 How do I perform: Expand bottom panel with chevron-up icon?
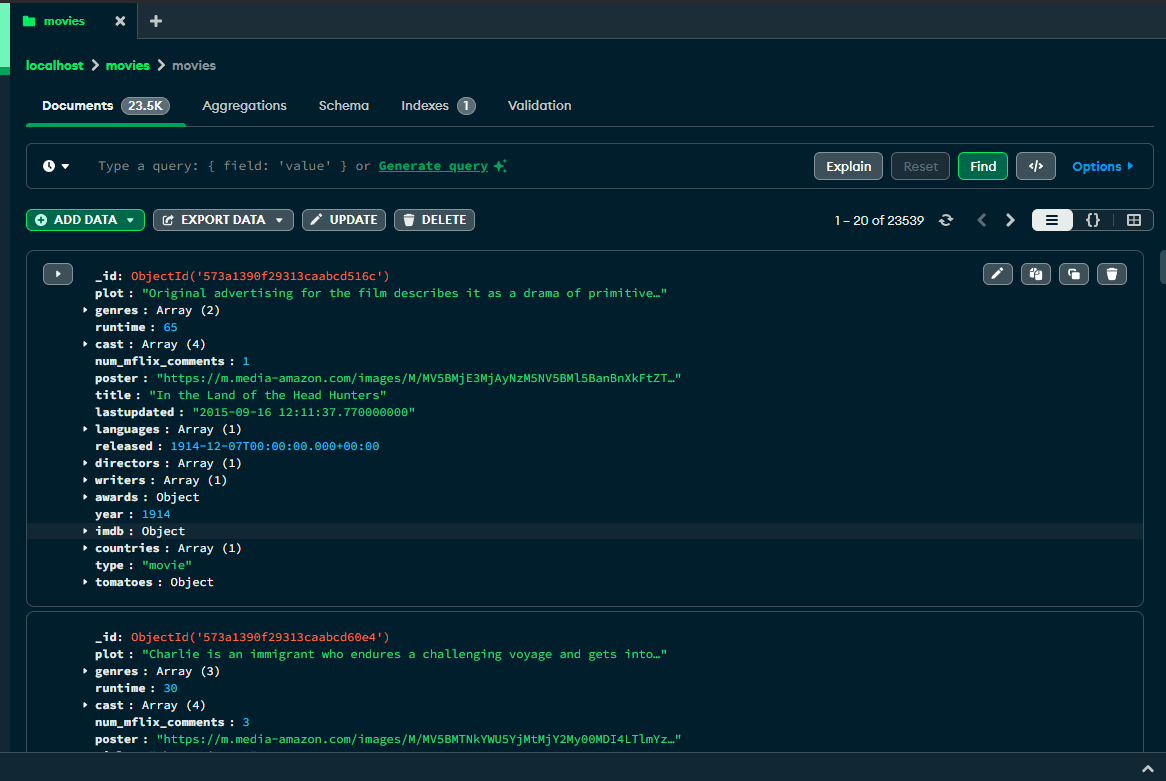point(1147,769)
